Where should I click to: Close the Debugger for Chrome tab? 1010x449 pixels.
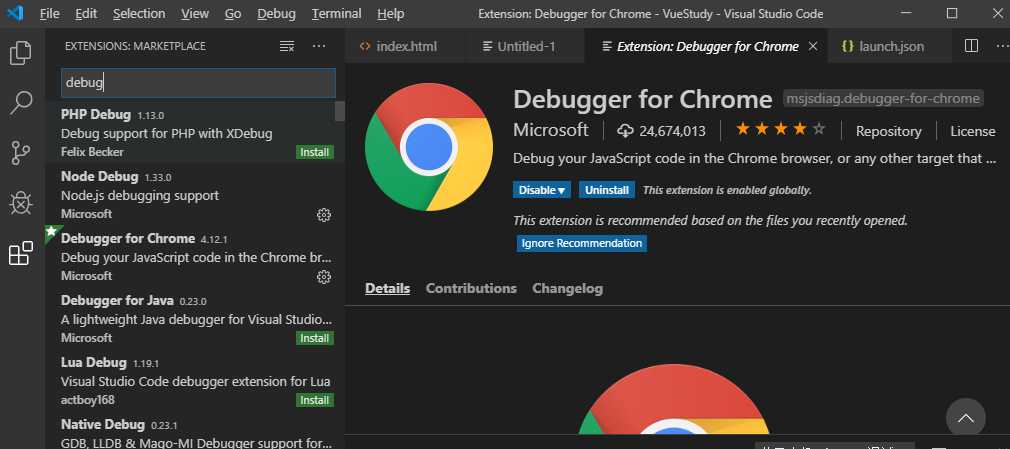(813, 46)
